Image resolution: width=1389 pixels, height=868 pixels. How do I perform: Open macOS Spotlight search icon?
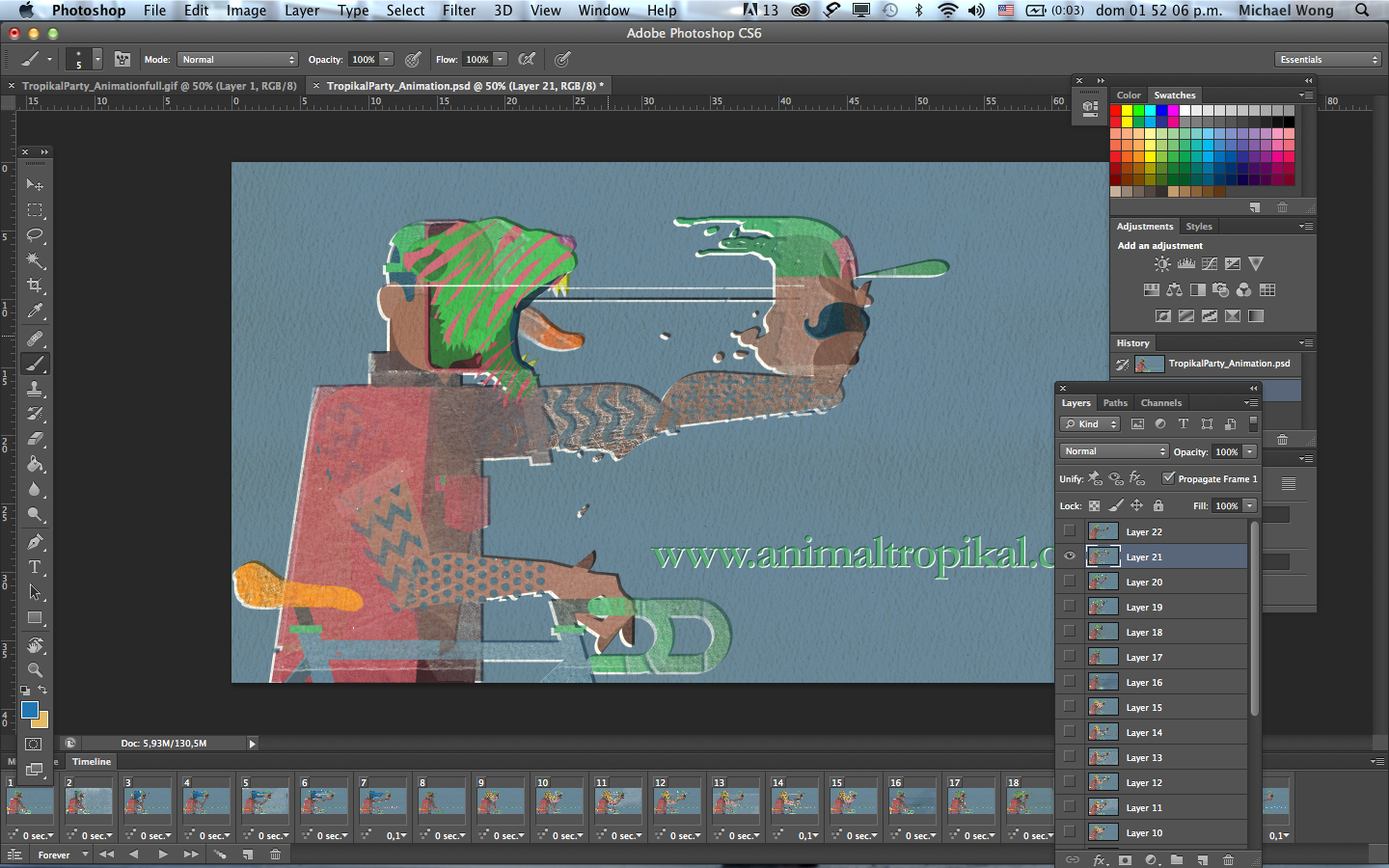[x=1362, y=11]
